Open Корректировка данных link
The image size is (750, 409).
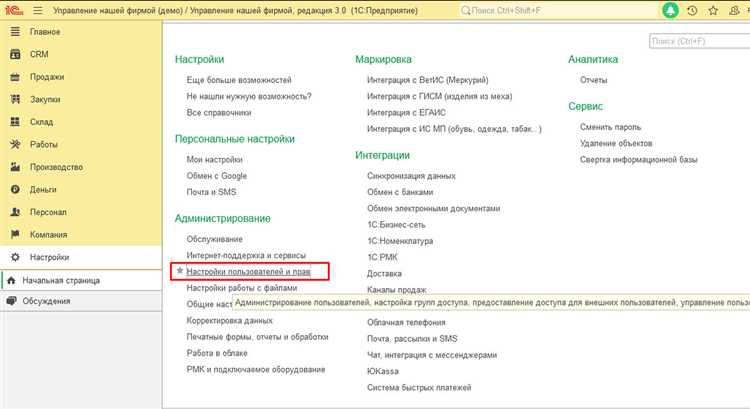click(230, 320)
